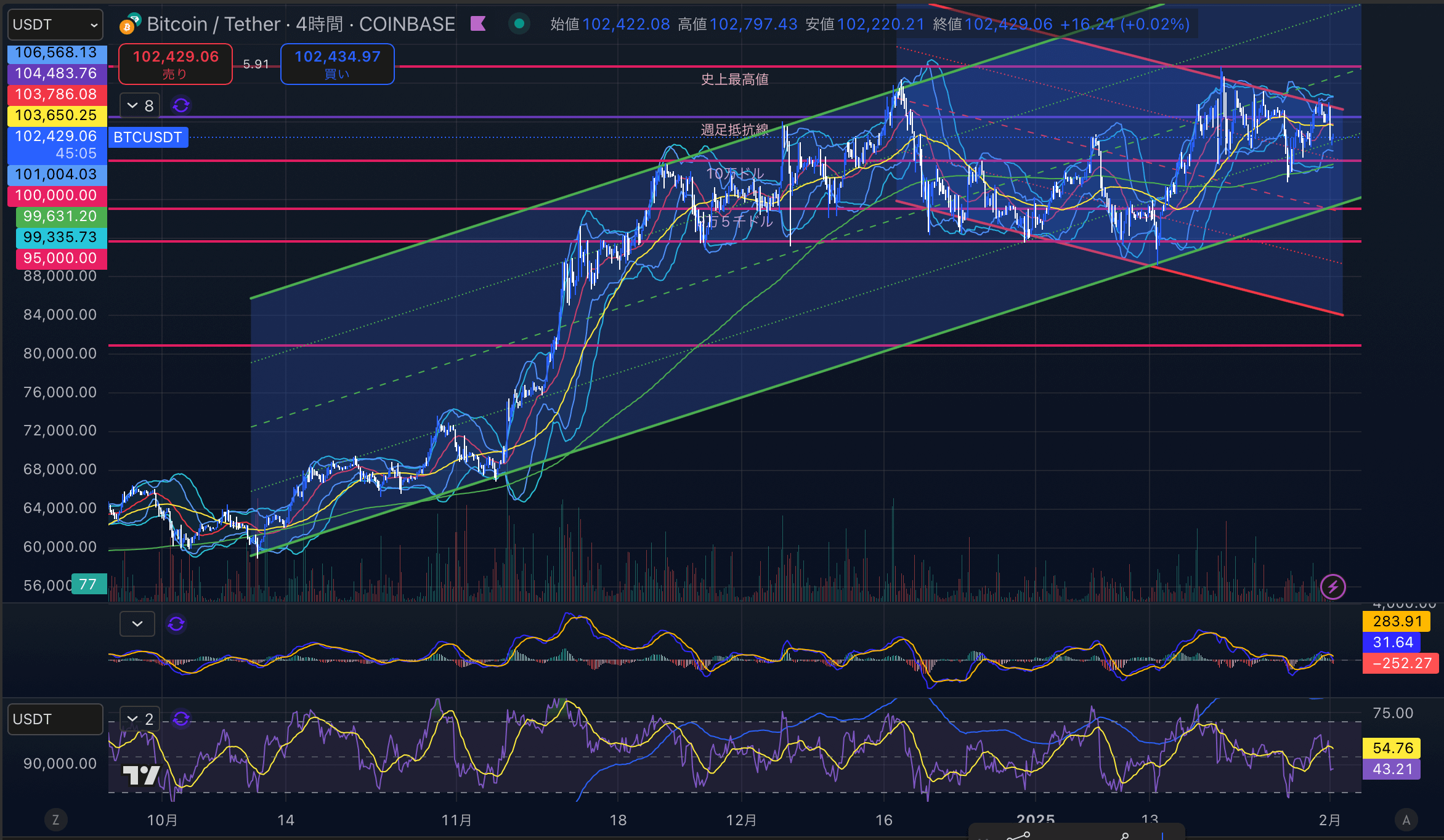
Task: Click the yellow 103,650.25 price label
Action: pyautogui.click(x=56, y=116)
